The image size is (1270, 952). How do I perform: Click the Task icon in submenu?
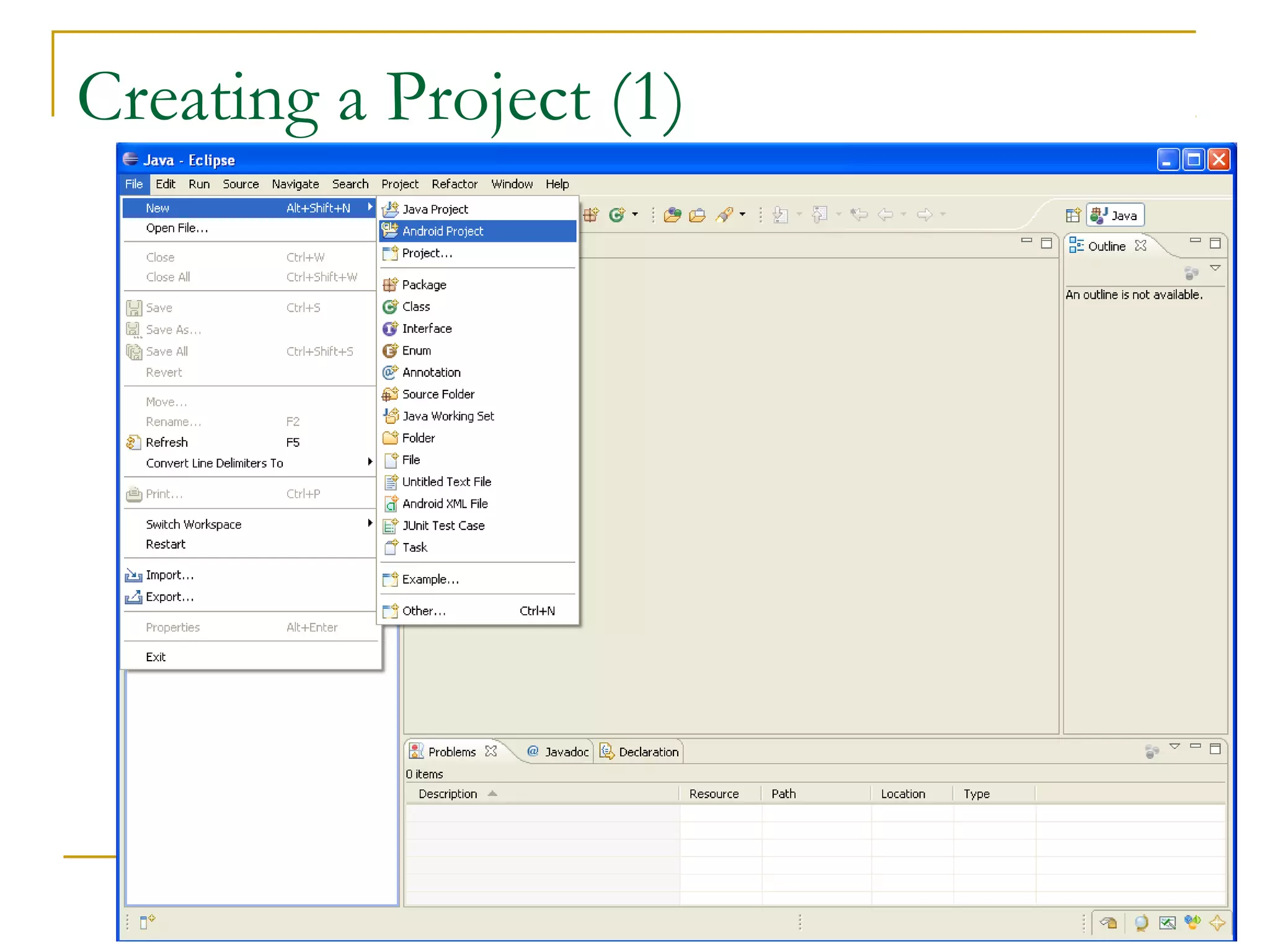click(390, 547)
